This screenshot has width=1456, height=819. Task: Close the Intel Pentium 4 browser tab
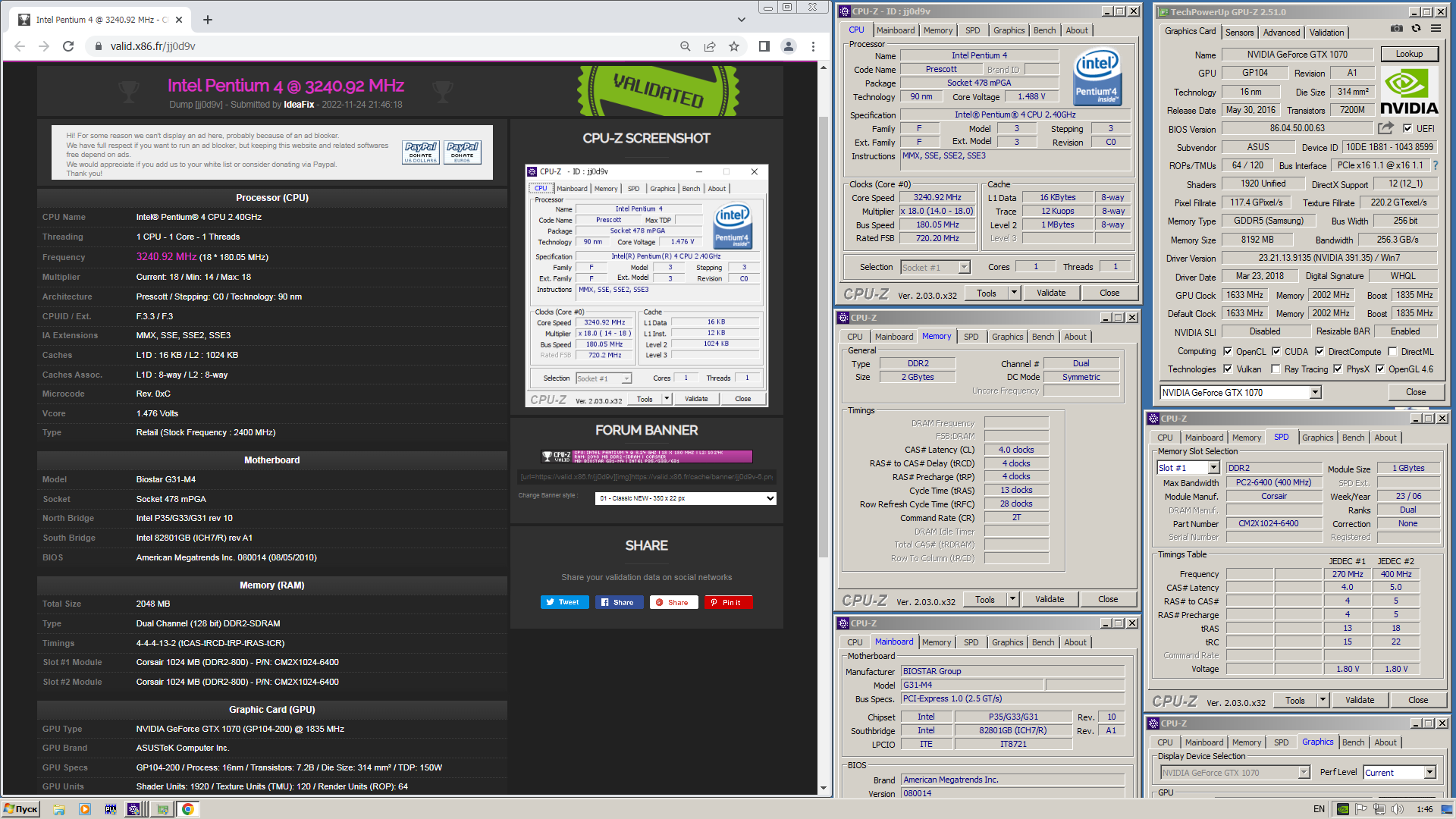(179, 20)
